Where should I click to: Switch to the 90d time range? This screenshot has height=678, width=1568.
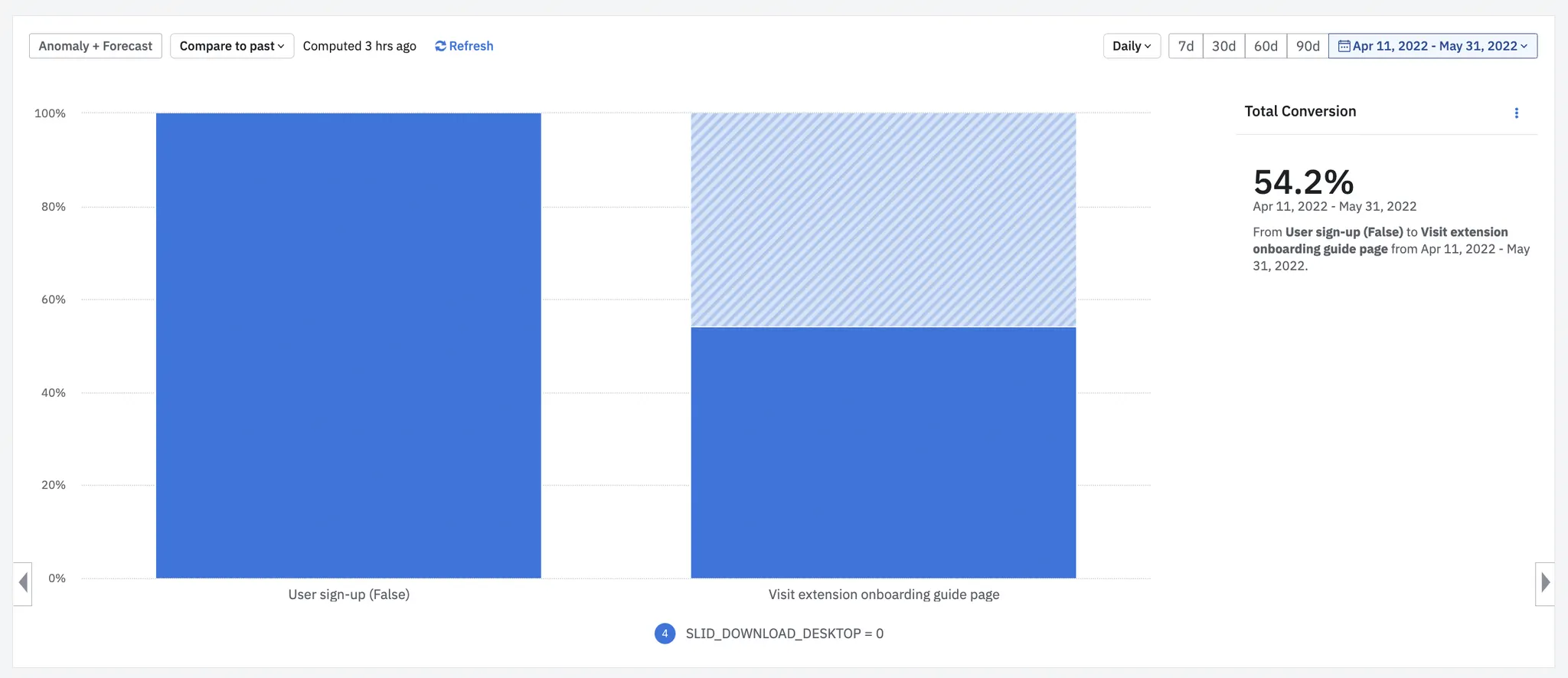point(1308,46)
